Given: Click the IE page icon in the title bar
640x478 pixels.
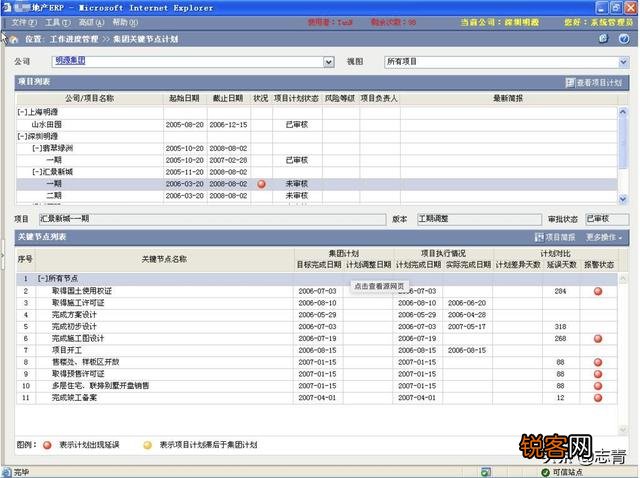Looking at the screenshot, I should [x=6, y=7].
